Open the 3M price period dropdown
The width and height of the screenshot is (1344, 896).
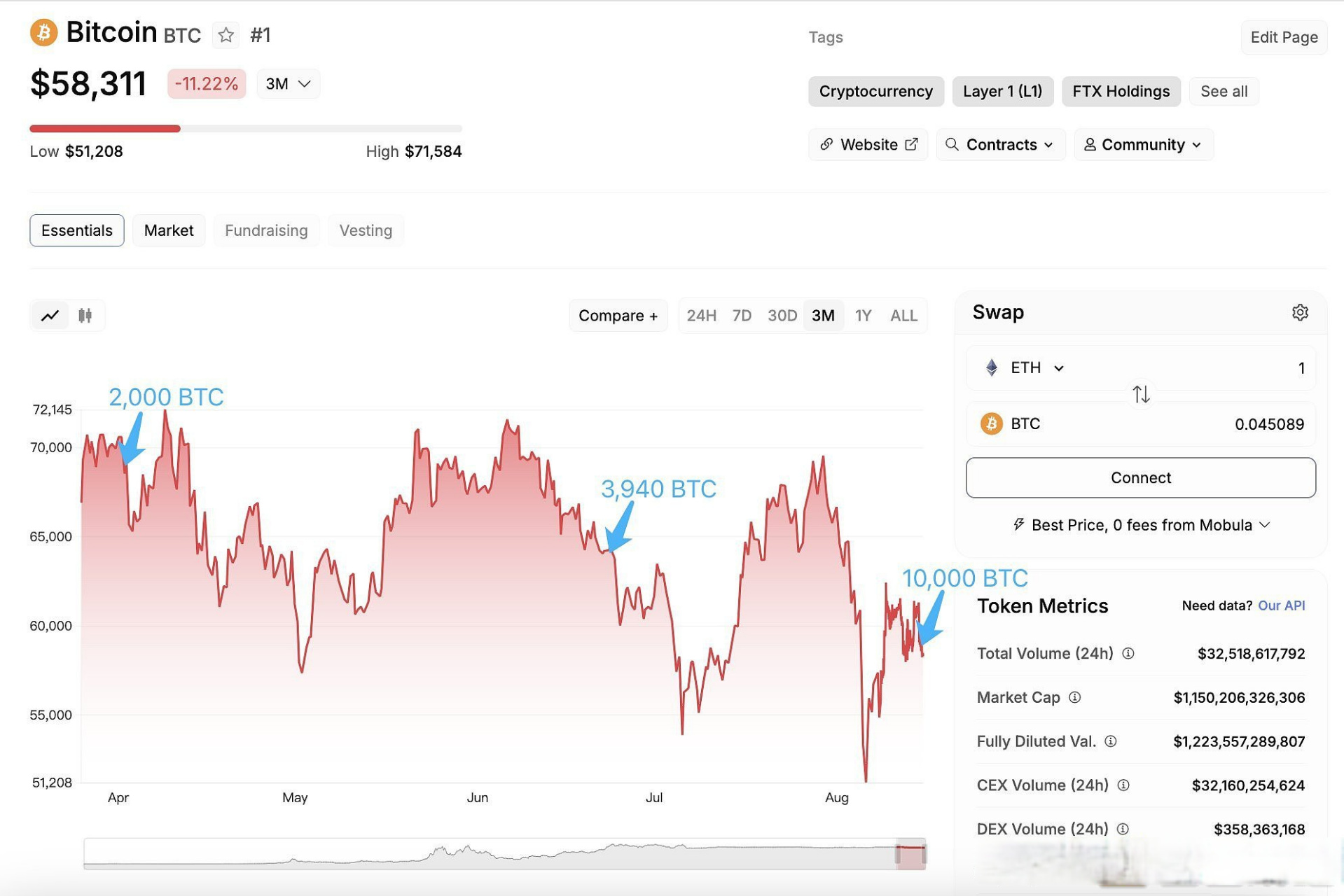[288, 84]
